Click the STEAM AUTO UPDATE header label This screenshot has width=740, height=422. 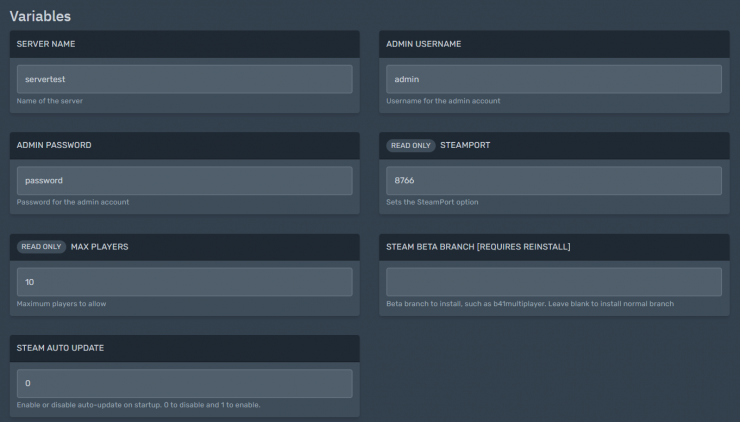[x=60, y=348]
